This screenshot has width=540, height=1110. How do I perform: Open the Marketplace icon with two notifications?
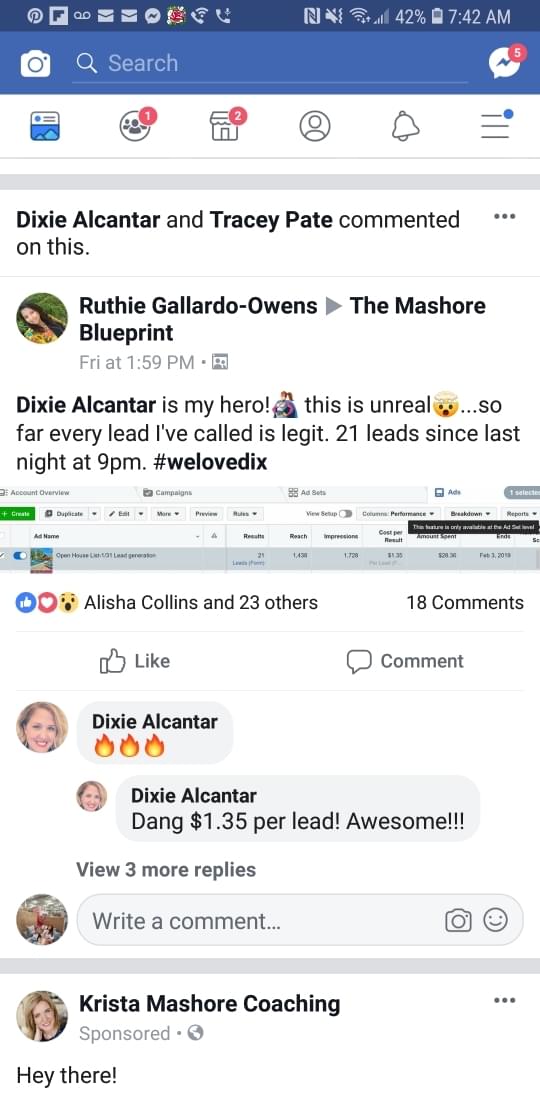[x=227, y=125]
